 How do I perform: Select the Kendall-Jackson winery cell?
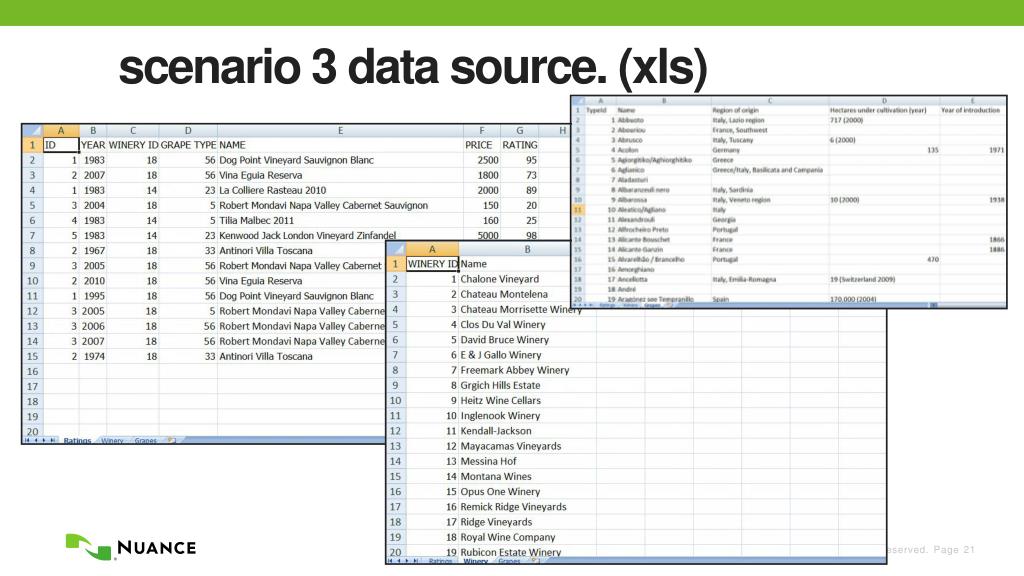496,431
